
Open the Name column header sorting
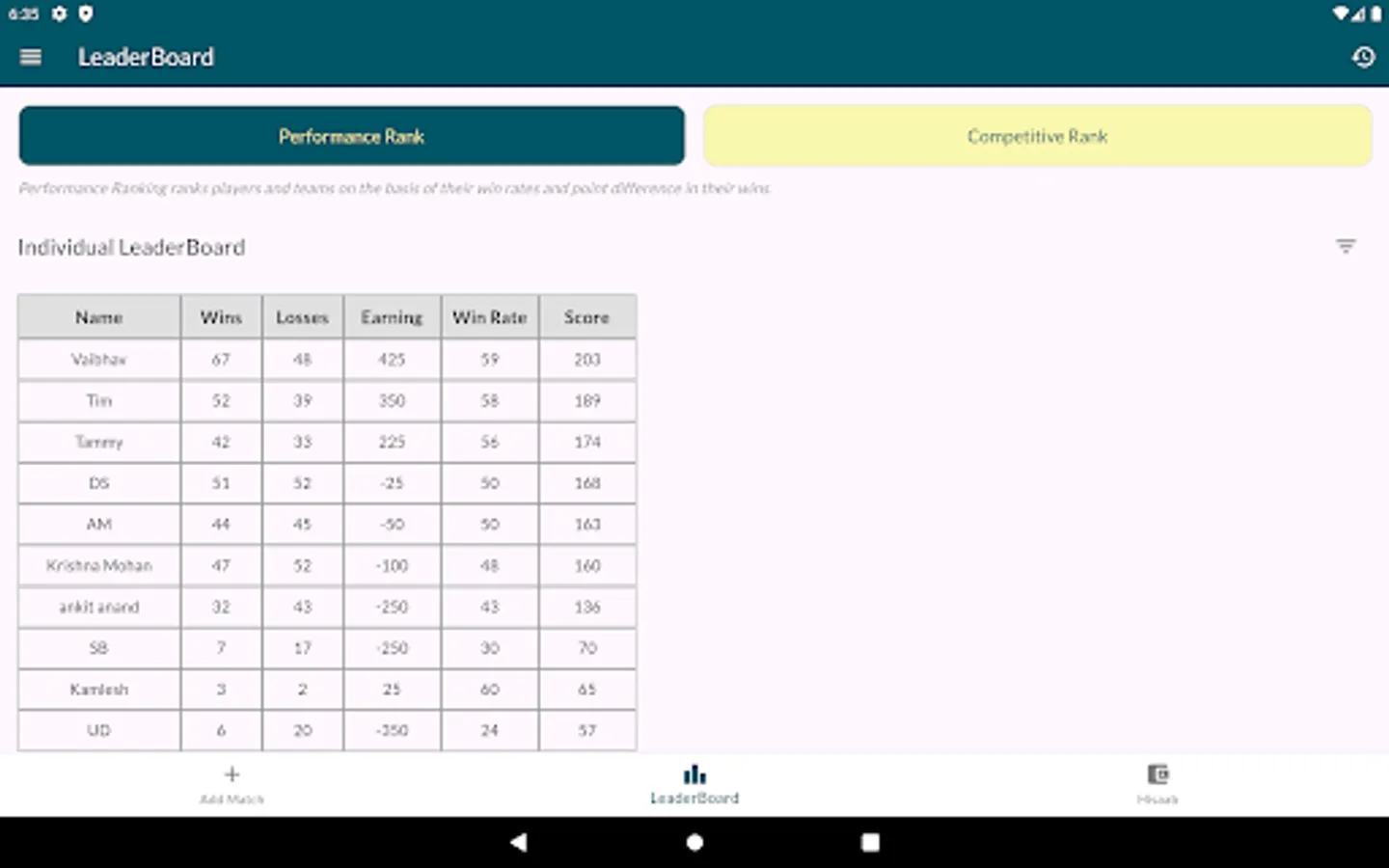tap(98, 316)
